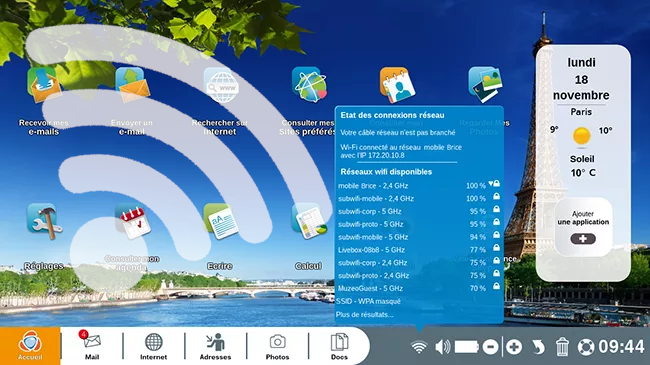
Task: Click the Etat des connexions réseau heading
Action: [392, 115]
